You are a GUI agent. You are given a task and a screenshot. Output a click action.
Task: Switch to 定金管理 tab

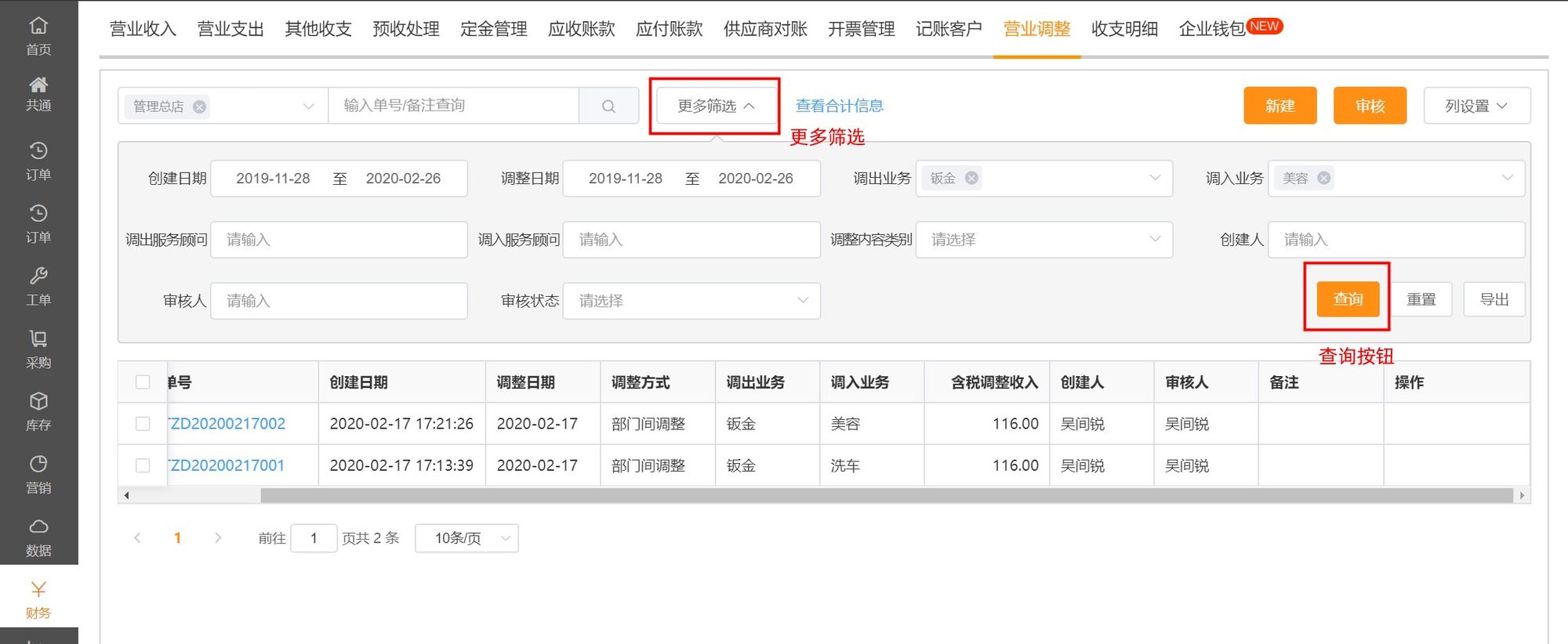coord(494,29)
